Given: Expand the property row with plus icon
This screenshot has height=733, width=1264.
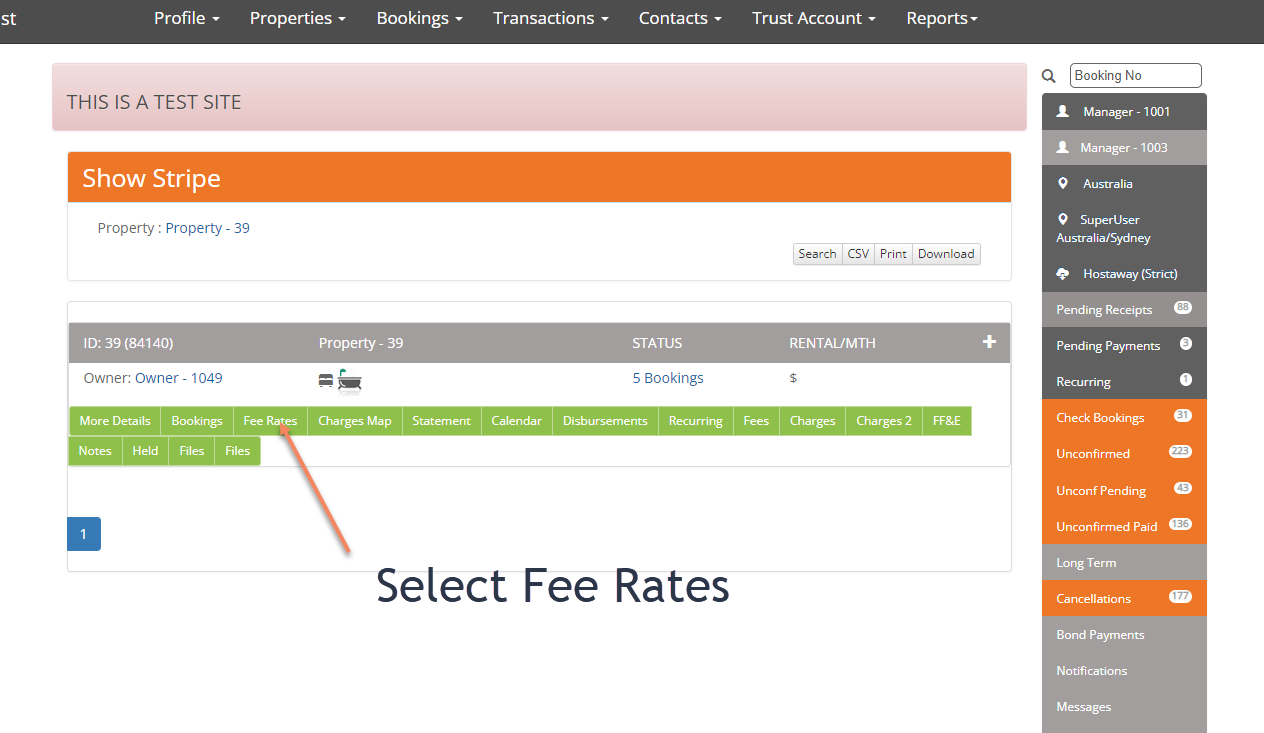Looking at the screenshot, I should point(989,342).
